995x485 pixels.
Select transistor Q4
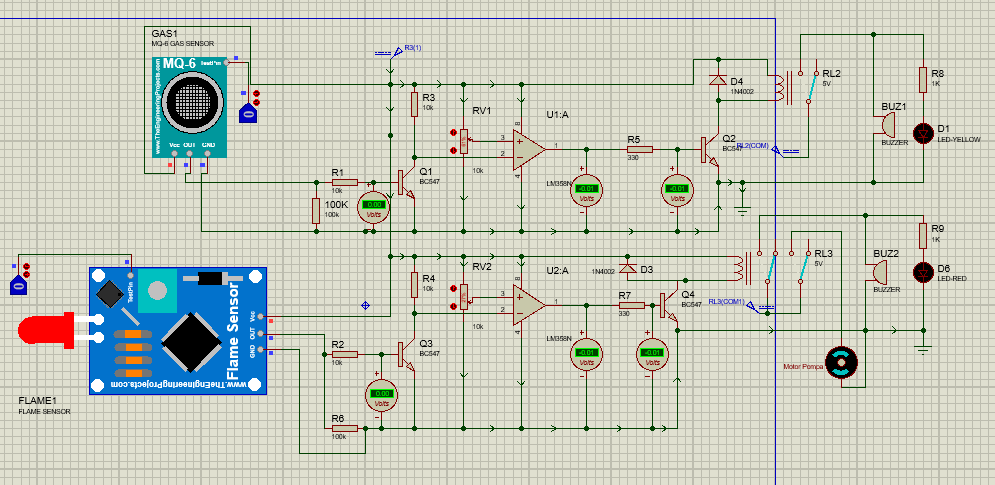669,307
